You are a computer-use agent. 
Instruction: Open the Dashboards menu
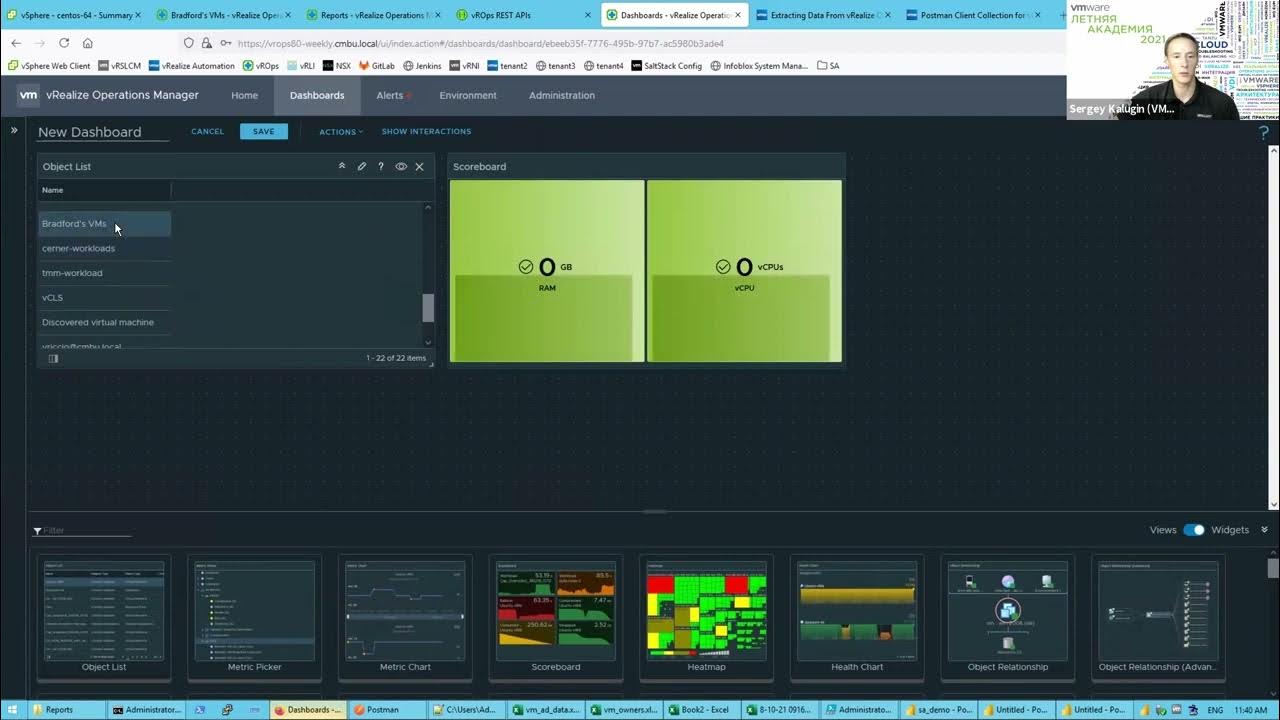click(x=317, y=96)
